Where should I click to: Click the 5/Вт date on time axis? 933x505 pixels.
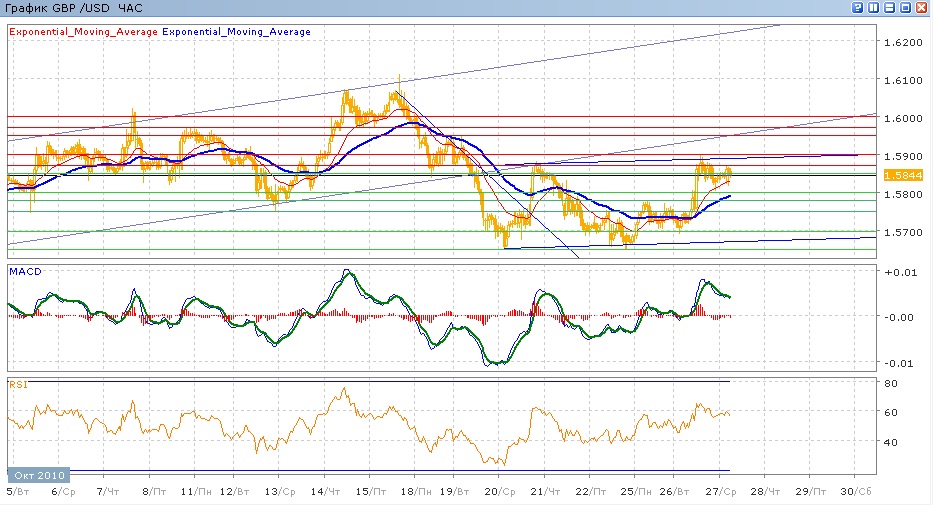pyautogui.click(x=16, y=493)
